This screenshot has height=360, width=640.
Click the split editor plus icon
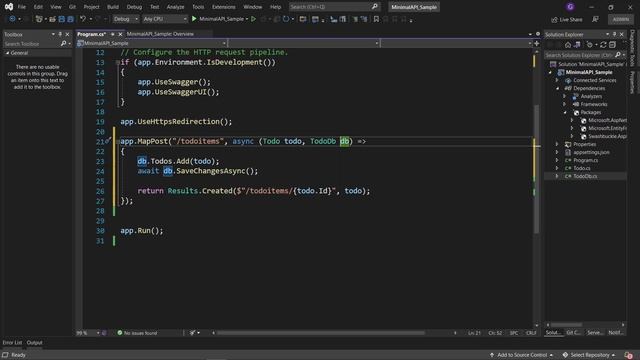[536, 43]
